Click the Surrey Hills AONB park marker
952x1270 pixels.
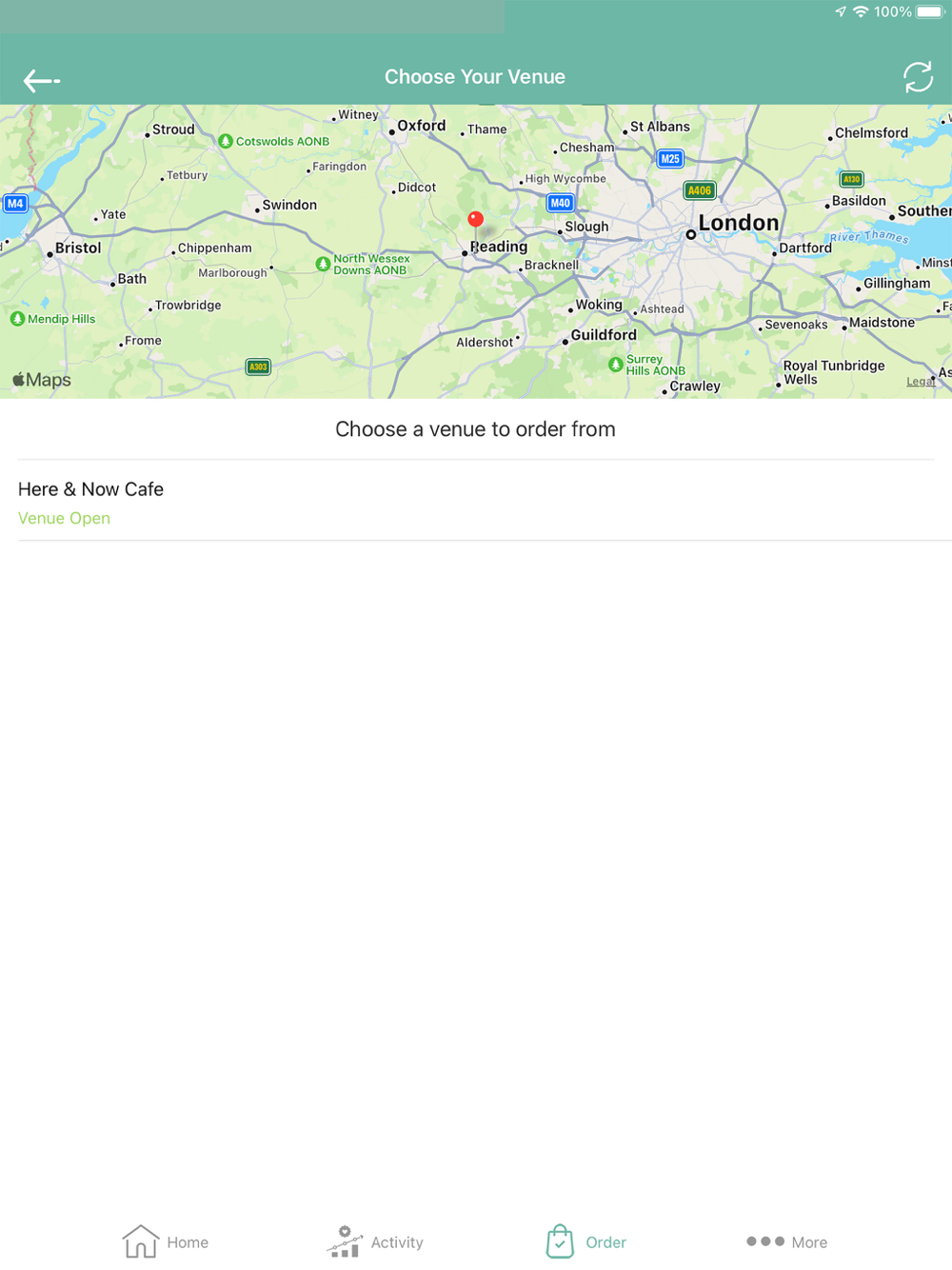(x=616, y=365)
